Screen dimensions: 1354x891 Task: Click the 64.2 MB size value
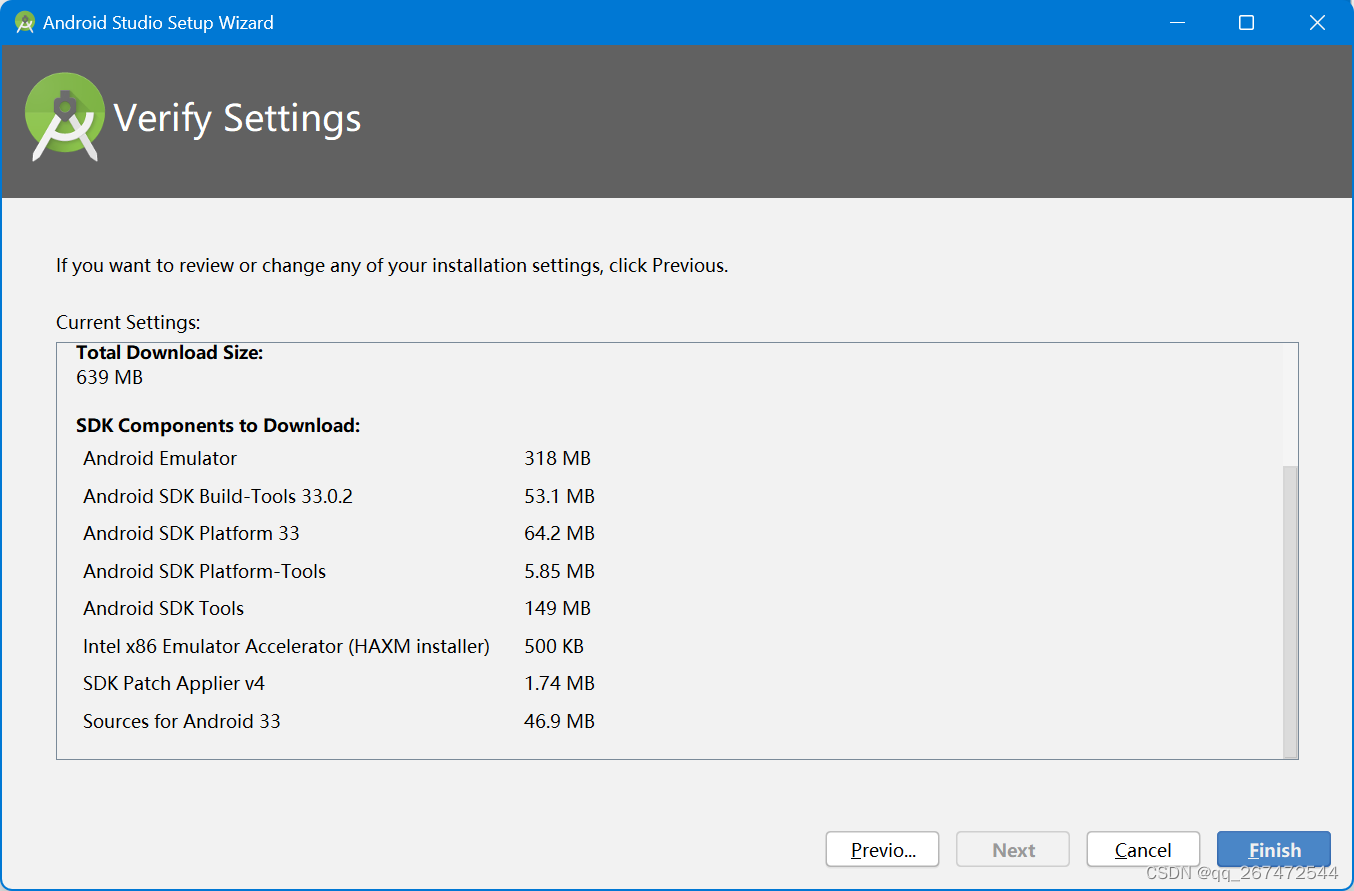559,533
